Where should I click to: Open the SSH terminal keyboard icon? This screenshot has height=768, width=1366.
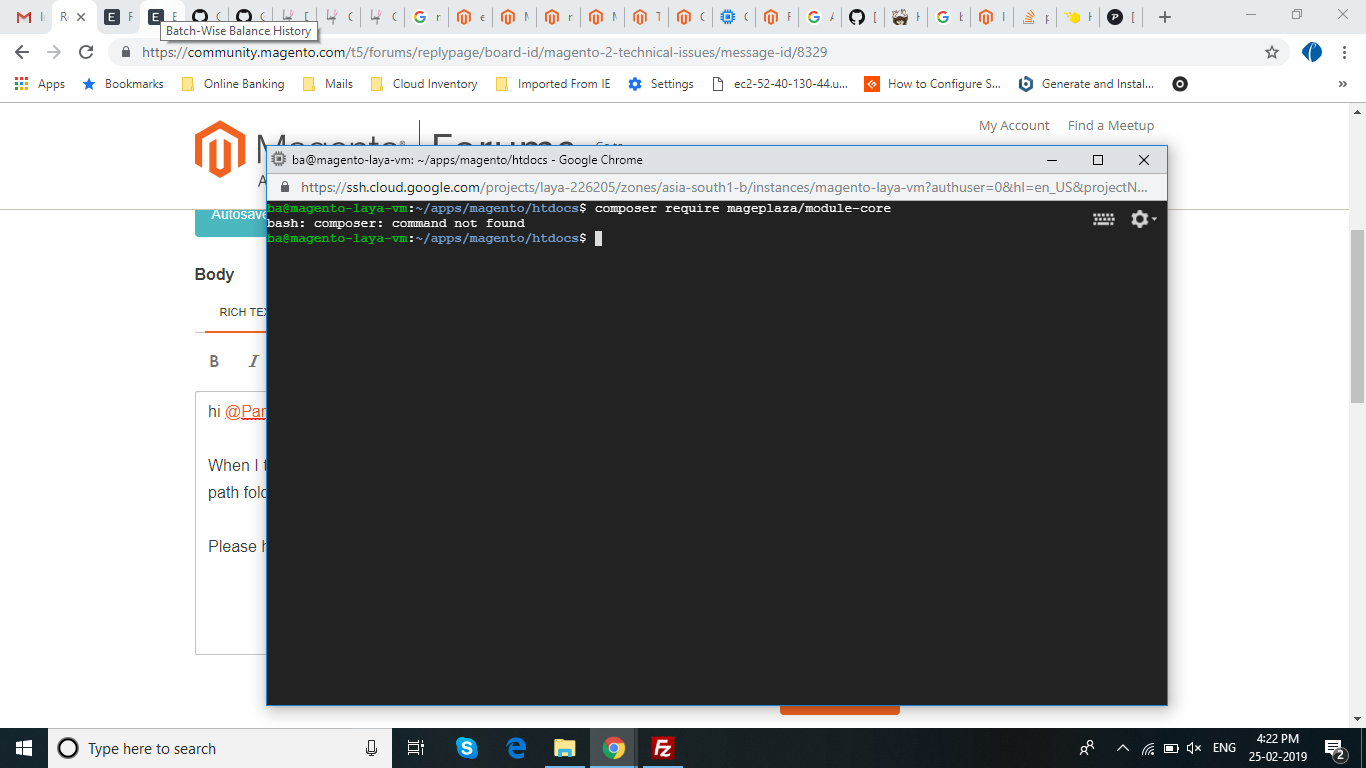click(x=1103, y=219)
